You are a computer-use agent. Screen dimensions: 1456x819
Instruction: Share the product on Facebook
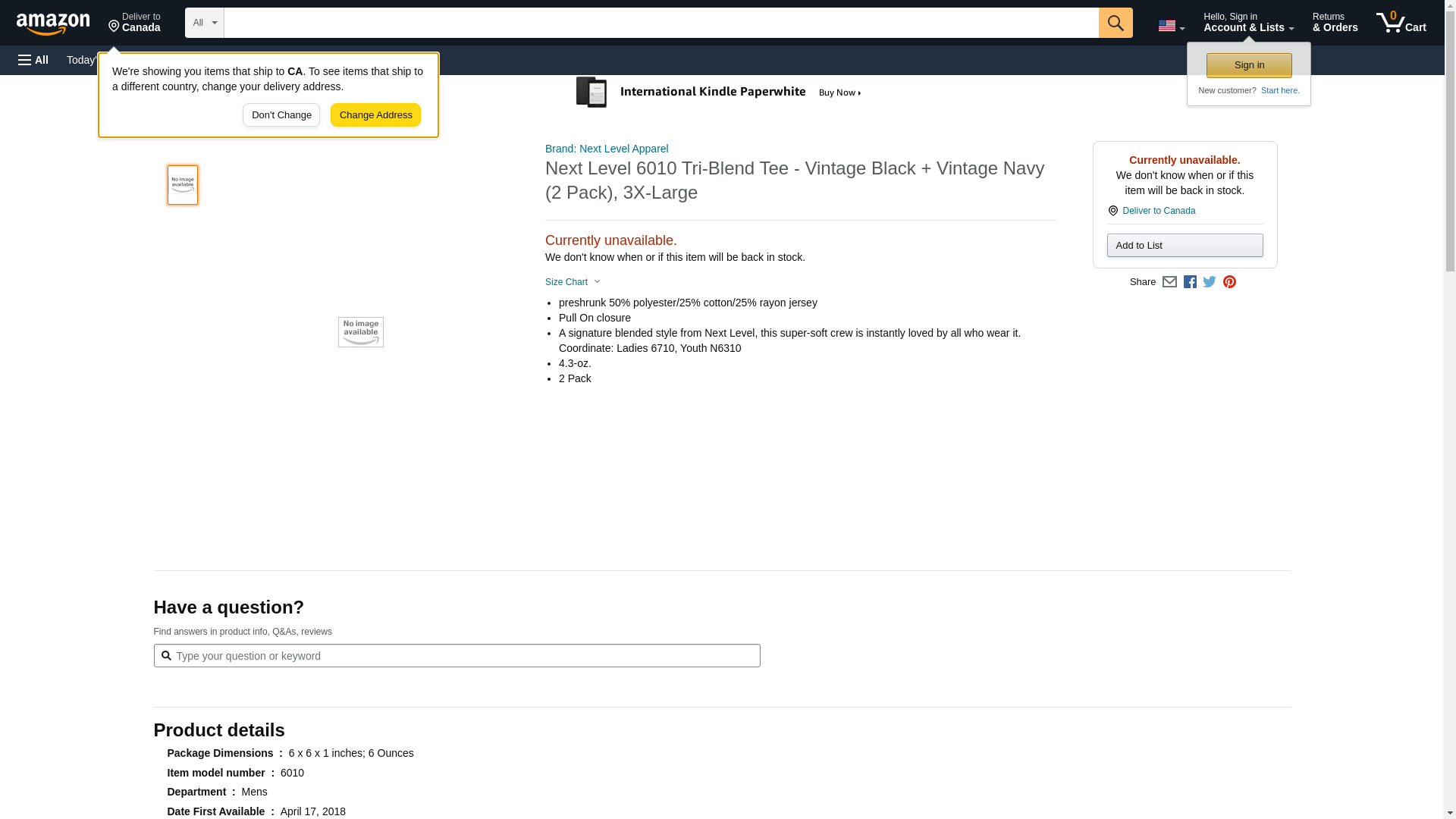1190,282
